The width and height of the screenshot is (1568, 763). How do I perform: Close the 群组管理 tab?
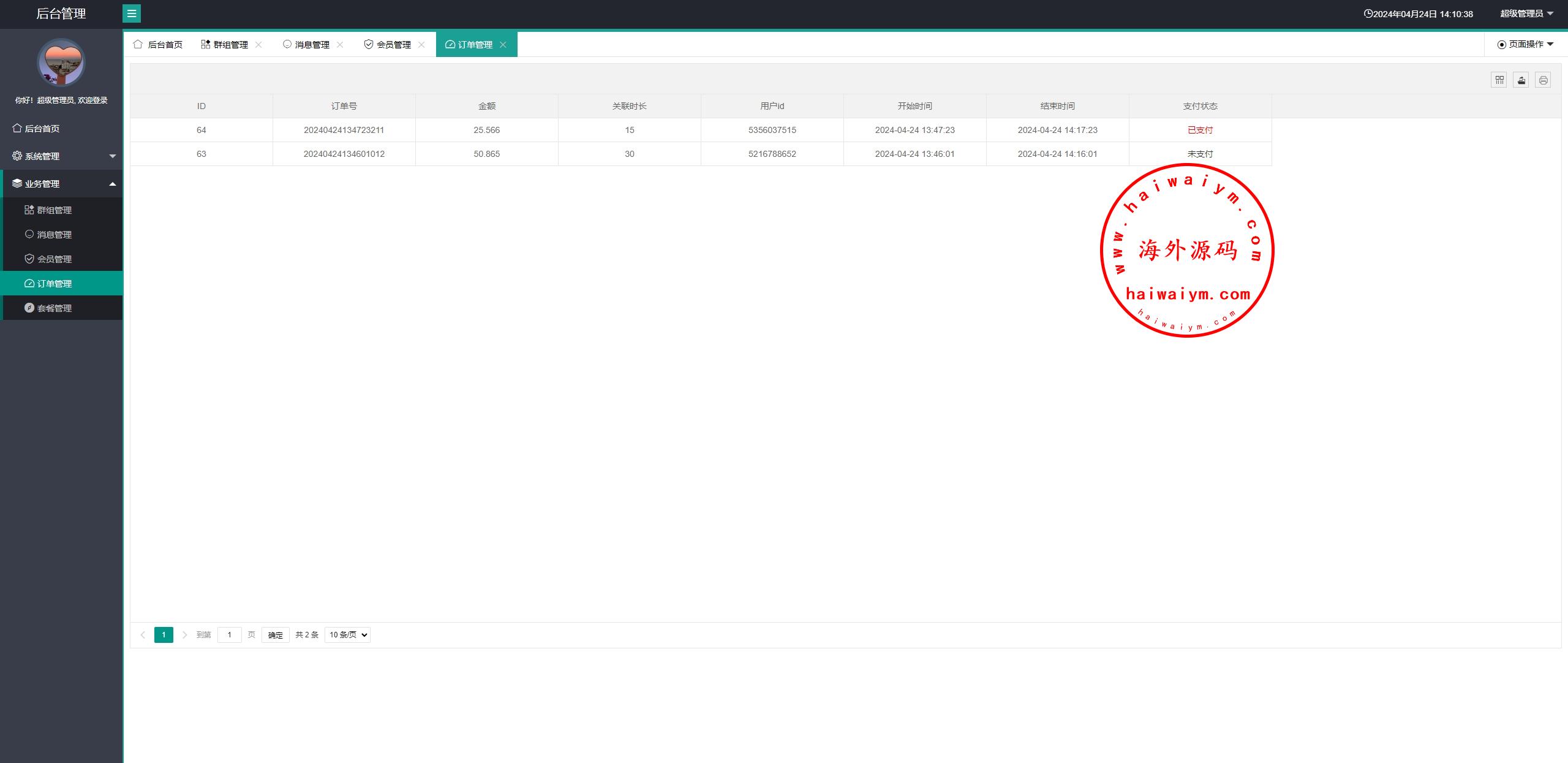pos(258,45)
